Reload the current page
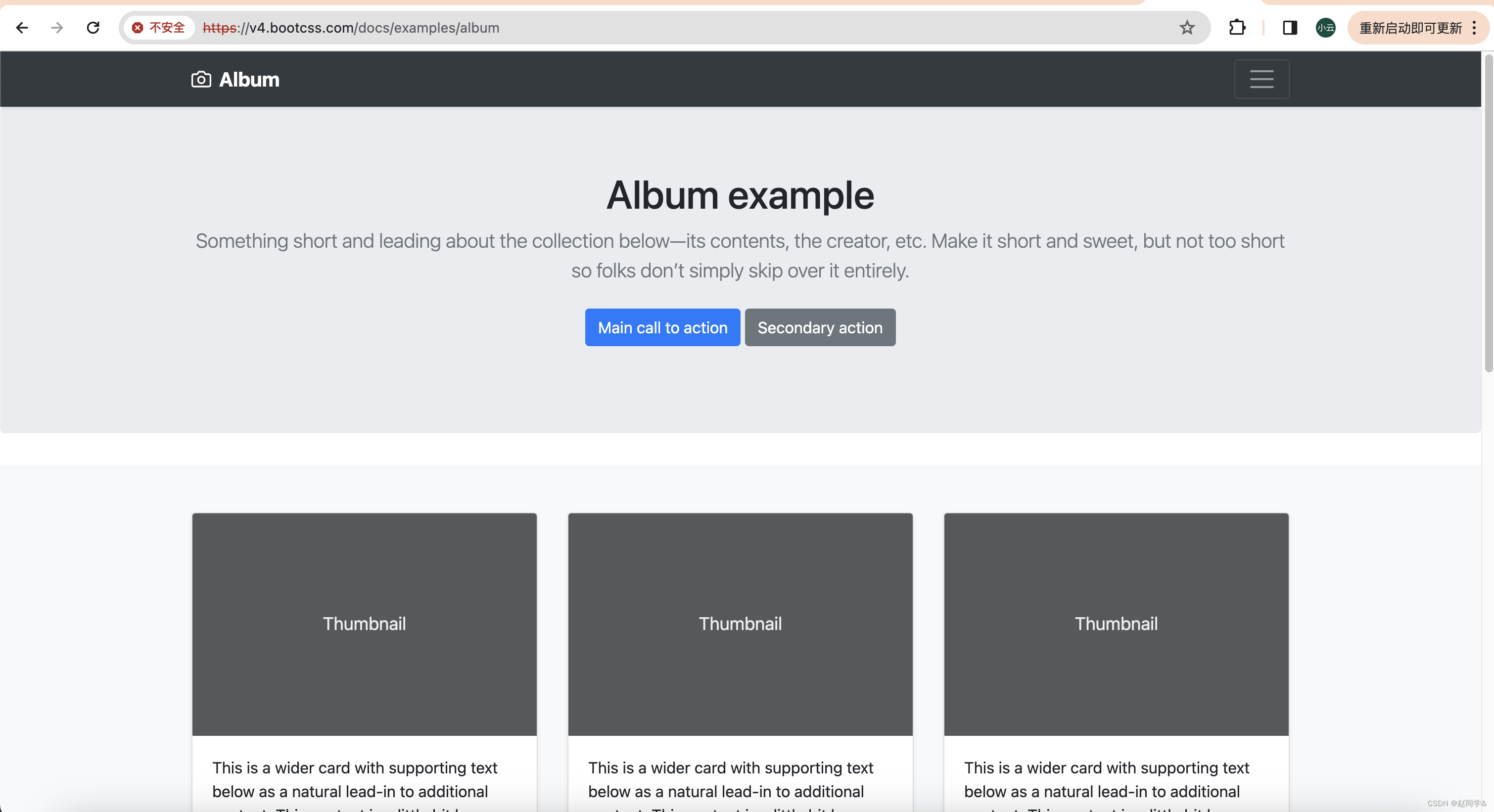The width and height of the screenshot is (1494, 812). 93,28
